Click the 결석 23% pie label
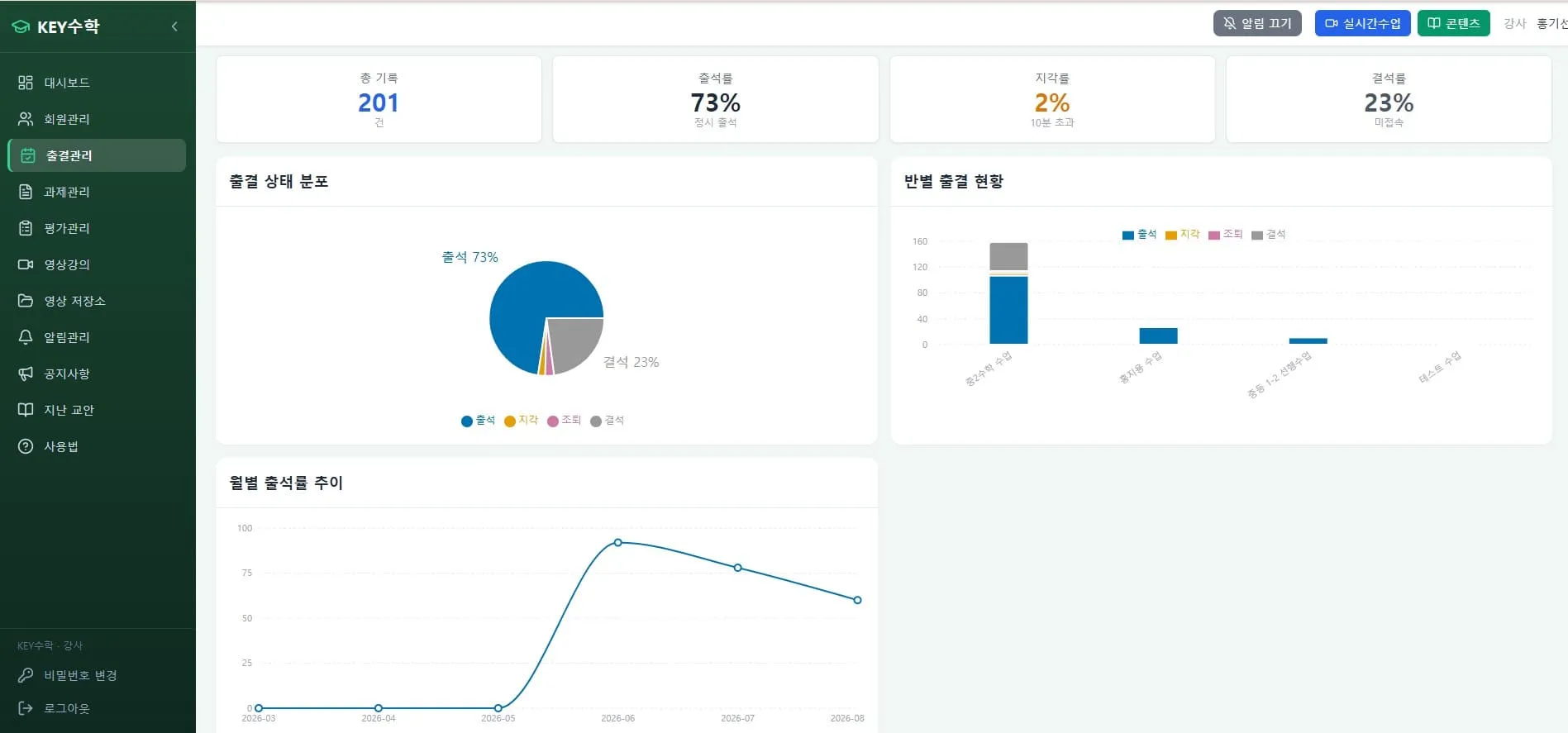Screen dimensions: 1568x733 [631, 362]
